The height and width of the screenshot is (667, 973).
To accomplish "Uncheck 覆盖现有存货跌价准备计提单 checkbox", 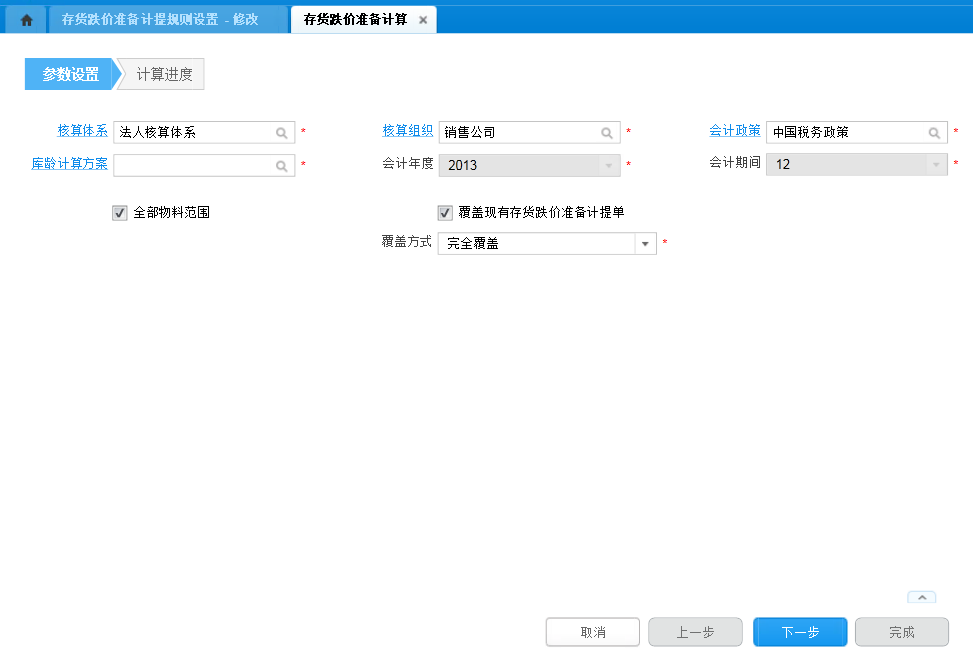I will pos(445,212).
